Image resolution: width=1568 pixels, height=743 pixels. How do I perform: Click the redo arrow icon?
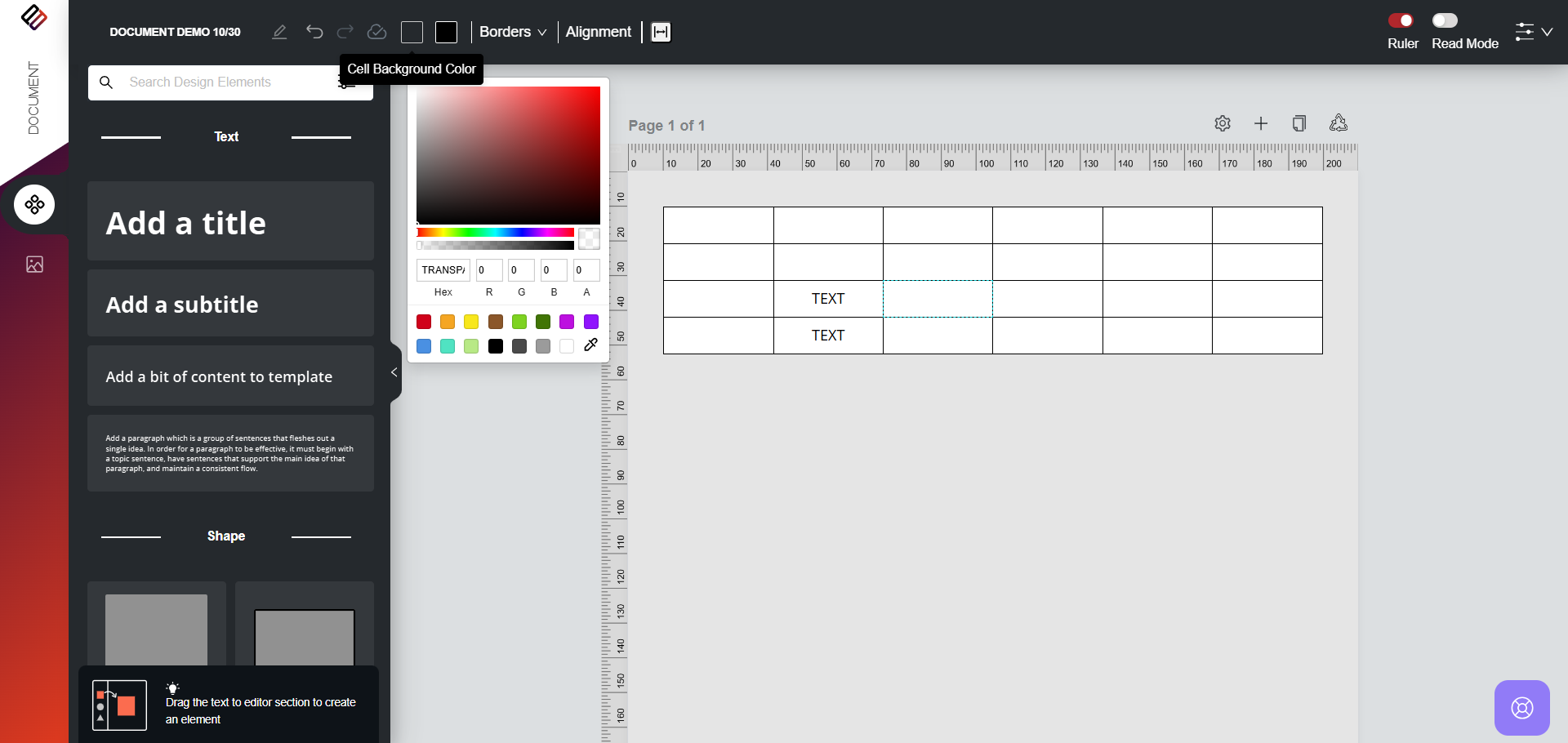pos(345,32)
